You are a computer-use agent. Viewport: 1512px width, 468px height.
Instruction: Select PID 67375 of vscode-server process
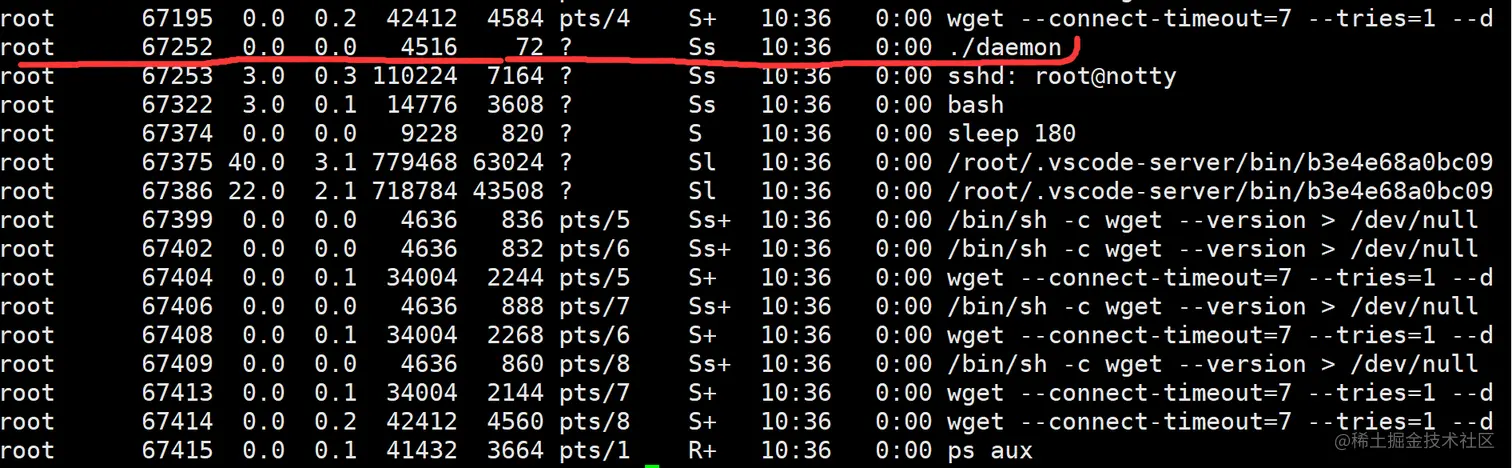coord(177,163)
